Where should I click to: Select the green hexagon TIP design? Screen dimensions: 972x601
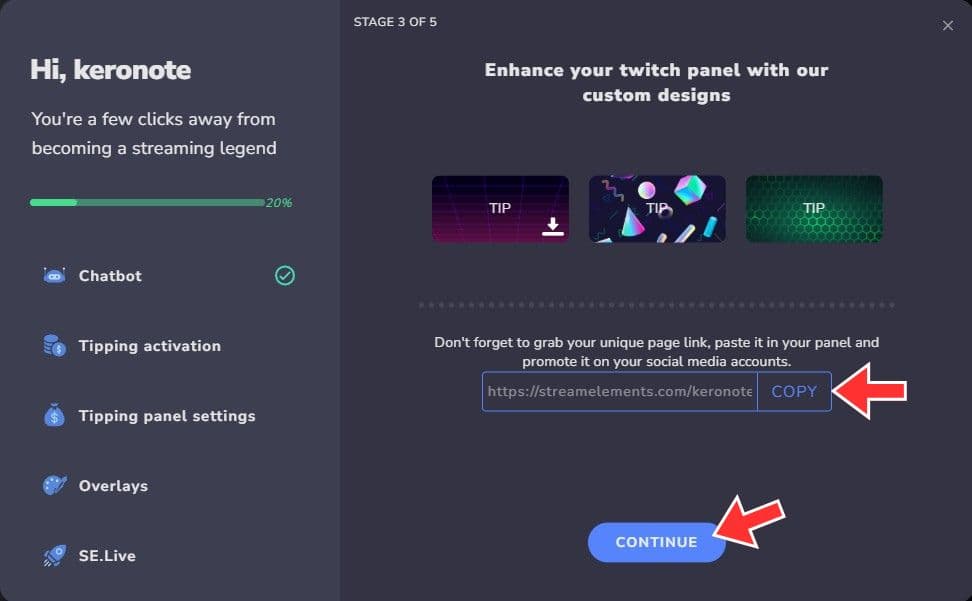tap(814, 209)
